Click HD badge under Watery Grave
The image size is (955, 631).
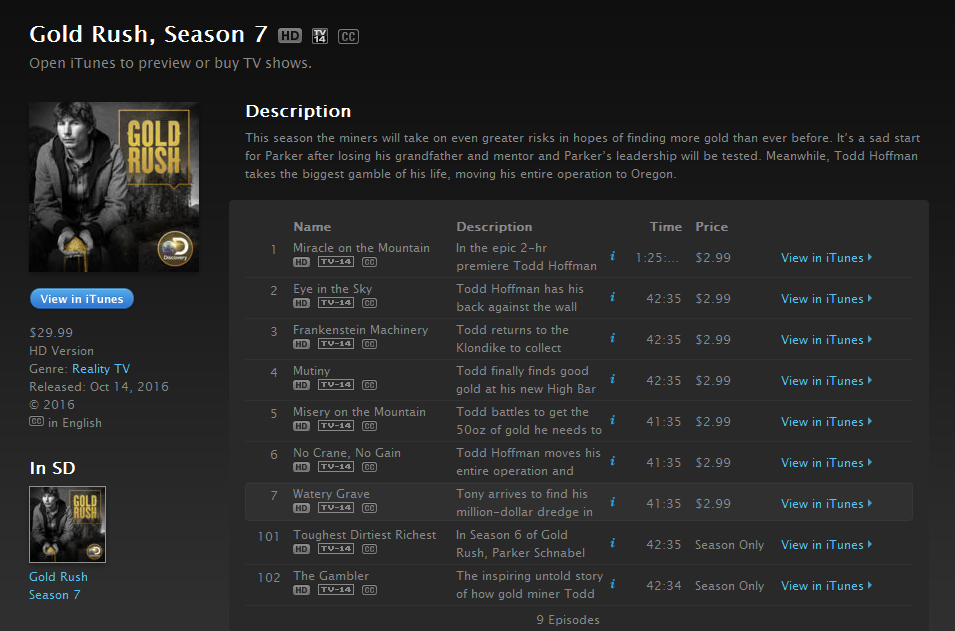pos(301,508)
